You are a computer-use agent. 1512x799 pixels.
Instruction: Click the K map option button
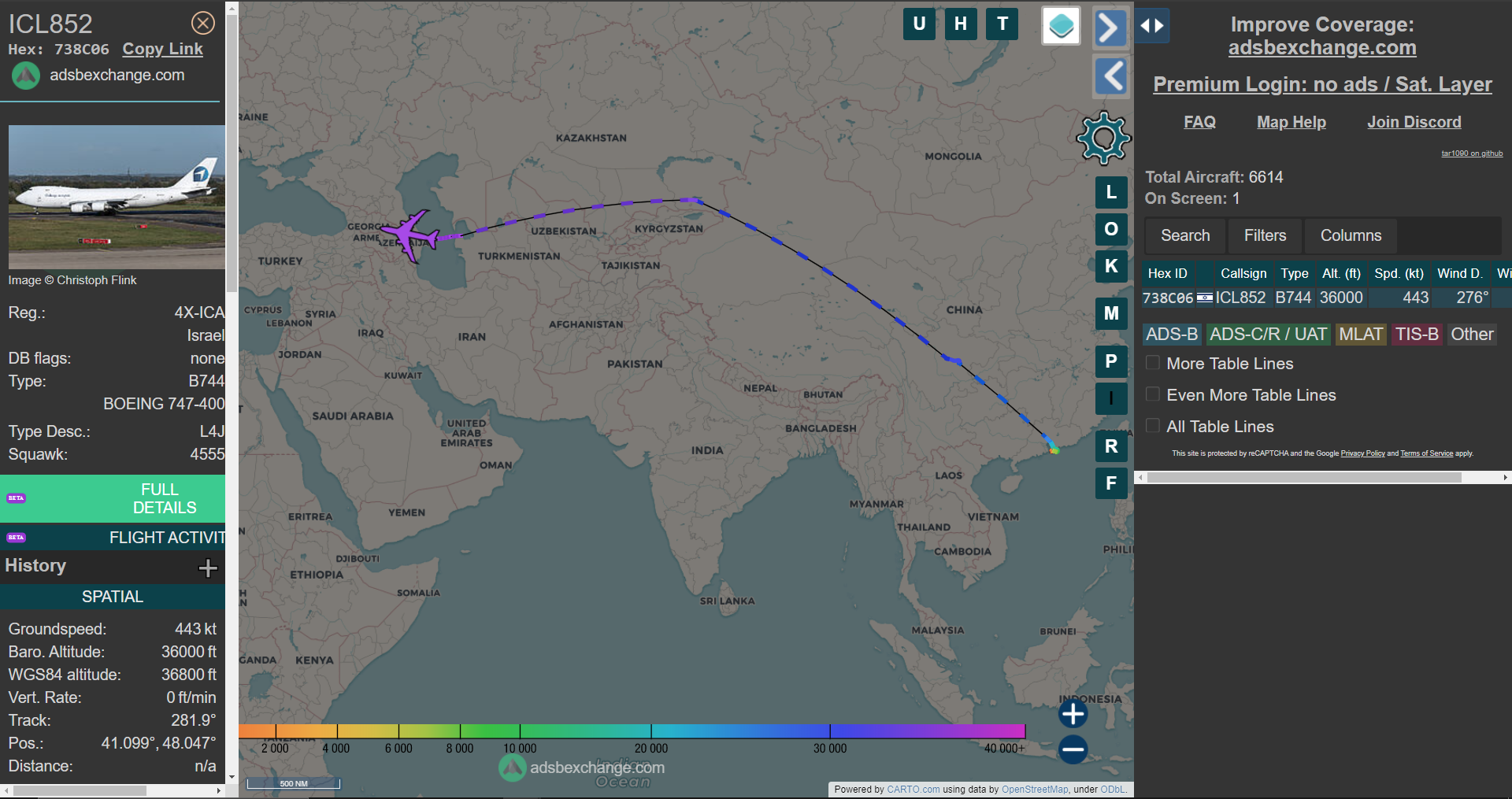[1111, 266]
